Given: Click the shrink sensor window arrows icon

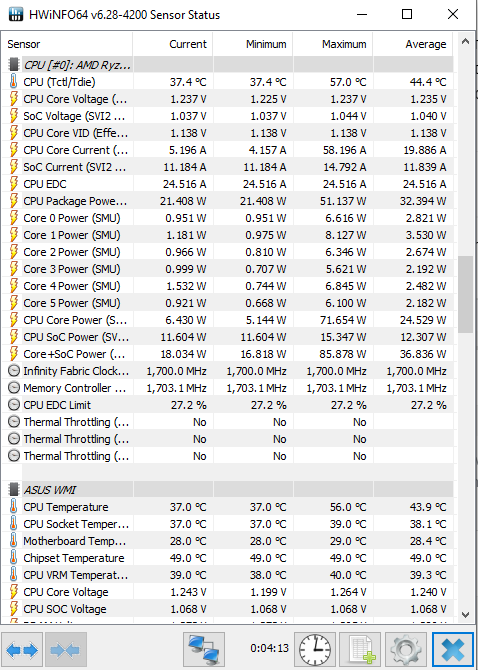Looking at the screenshot, I should point(66,650).
